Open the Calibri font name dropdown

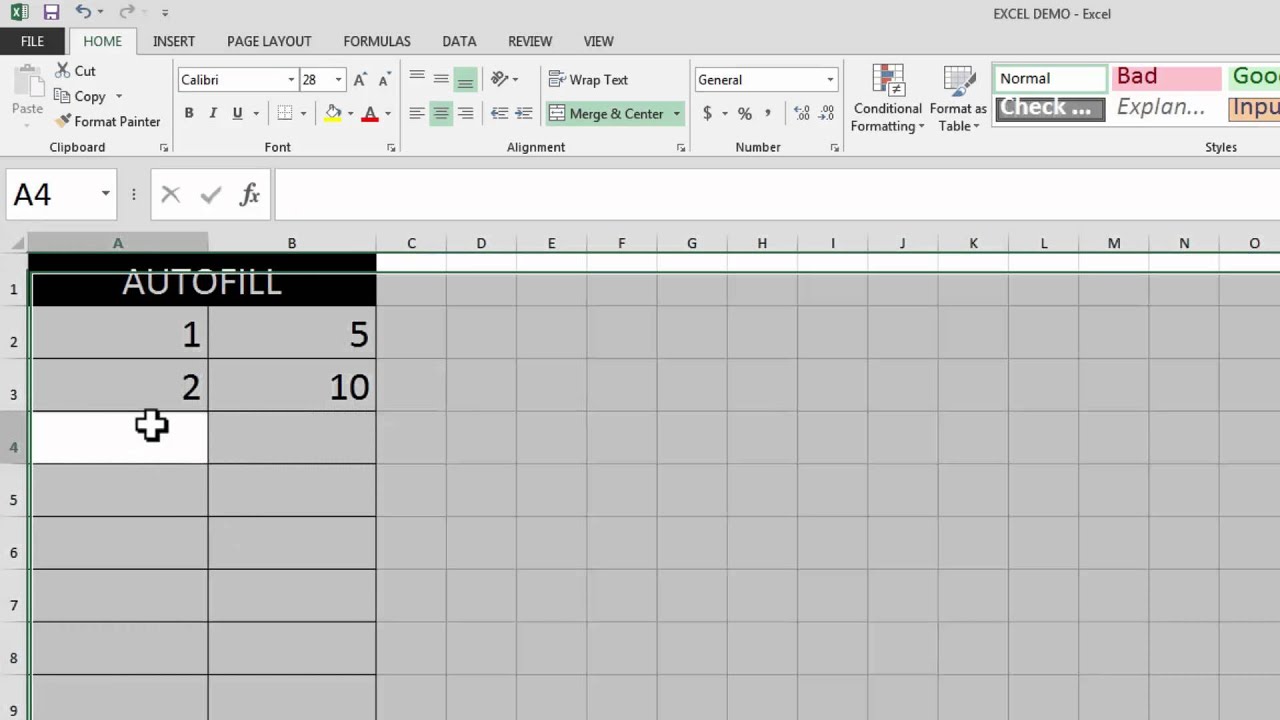tap(291, 80)
